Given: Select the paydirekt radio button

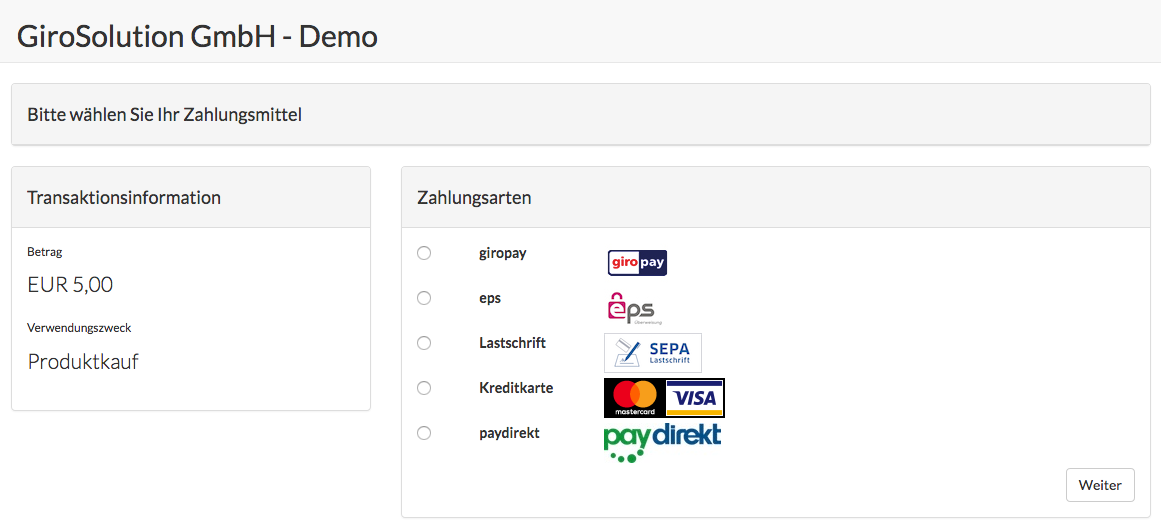Looking at the screenshot, I should click(424, 433).
